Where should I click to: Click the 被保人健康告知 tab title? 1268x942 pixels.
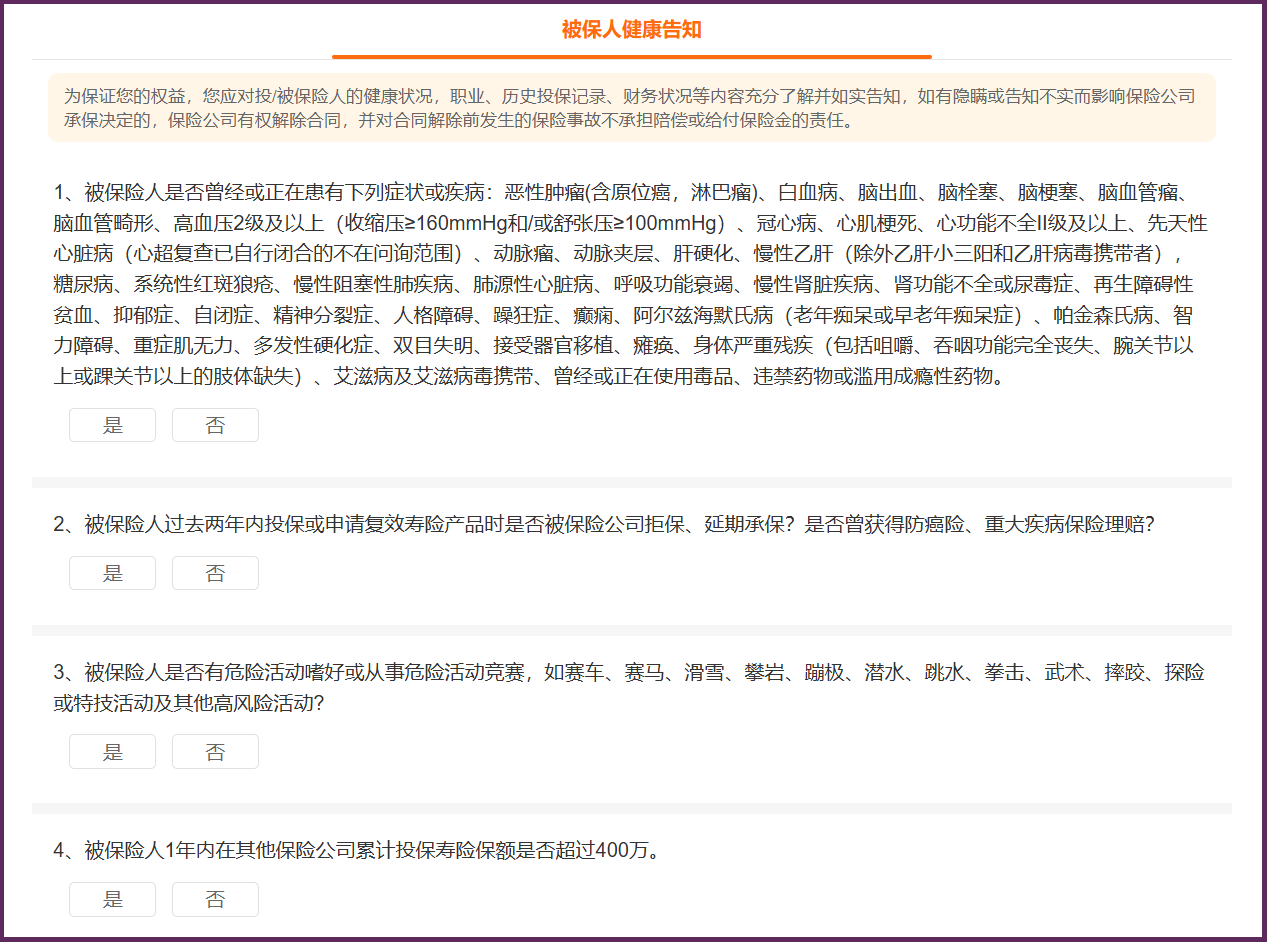click(x=631, y=30)
